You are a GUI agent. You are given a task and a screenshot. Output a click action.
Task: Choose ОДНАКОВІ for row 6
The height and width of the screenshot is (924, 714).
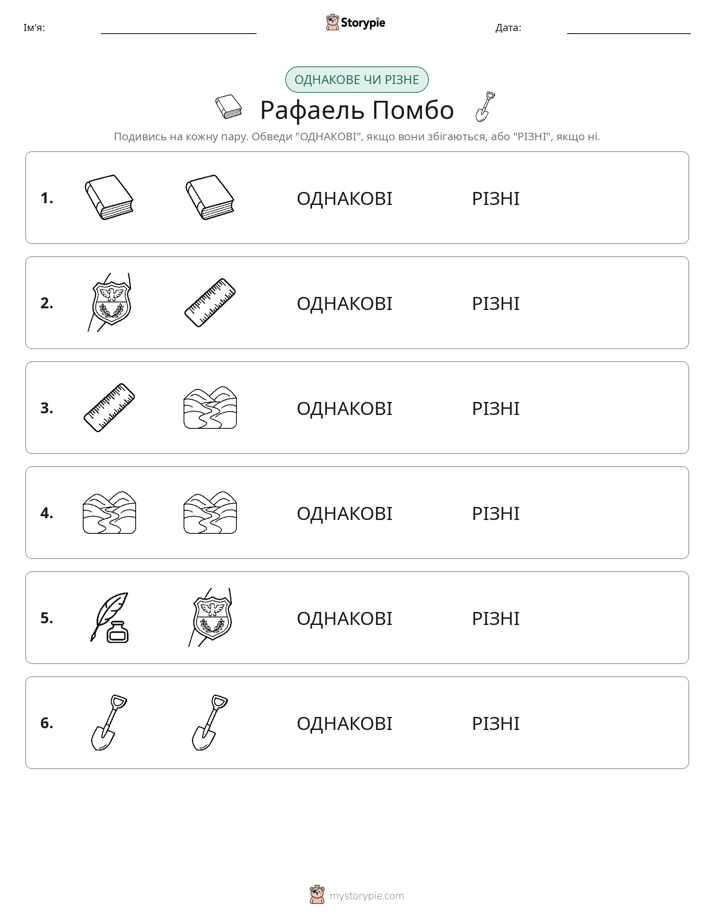click(344, 723)
